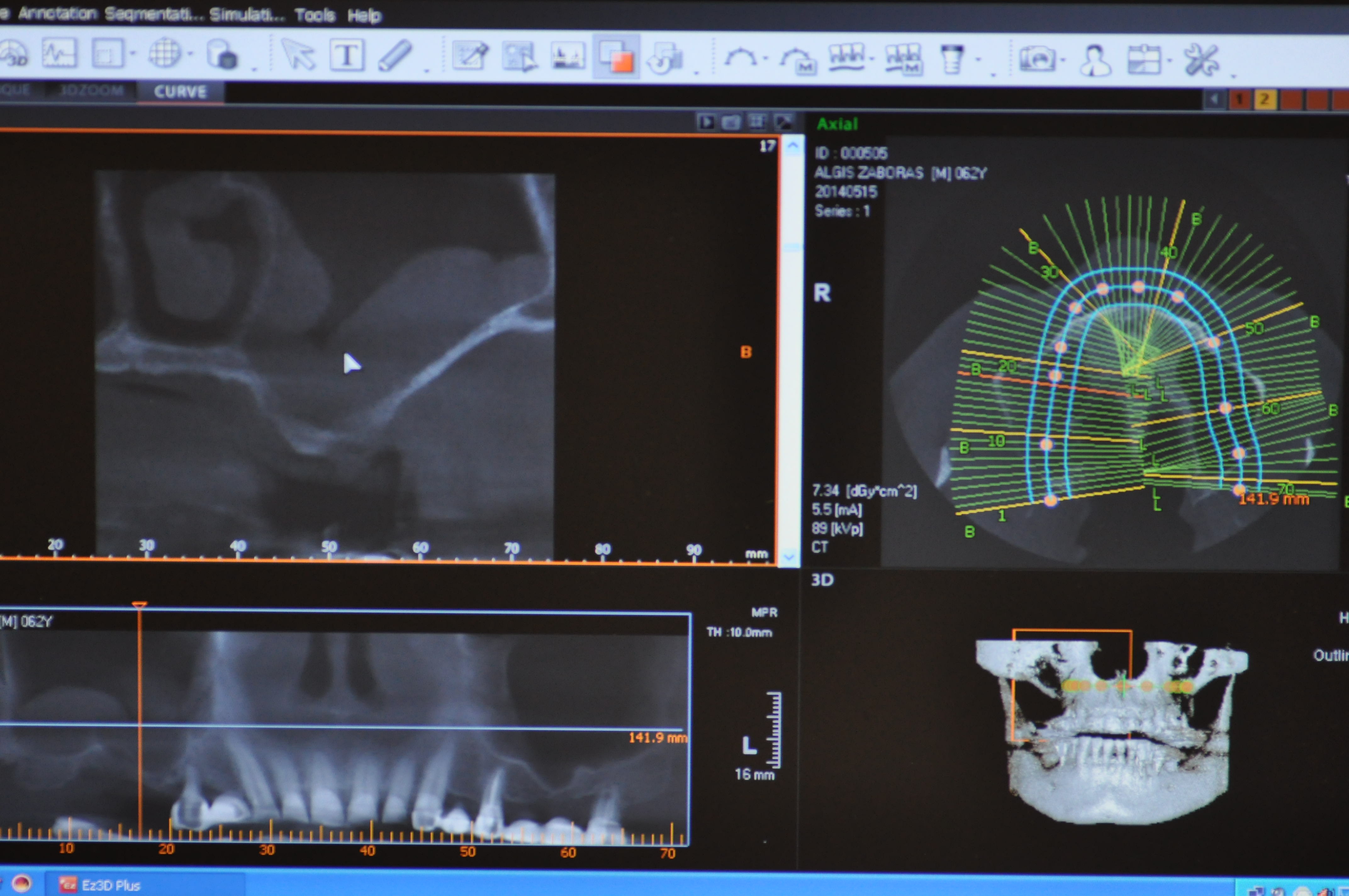Click cross-section scrollbar down arrow

pyautogui.click(x=790, y=557)
